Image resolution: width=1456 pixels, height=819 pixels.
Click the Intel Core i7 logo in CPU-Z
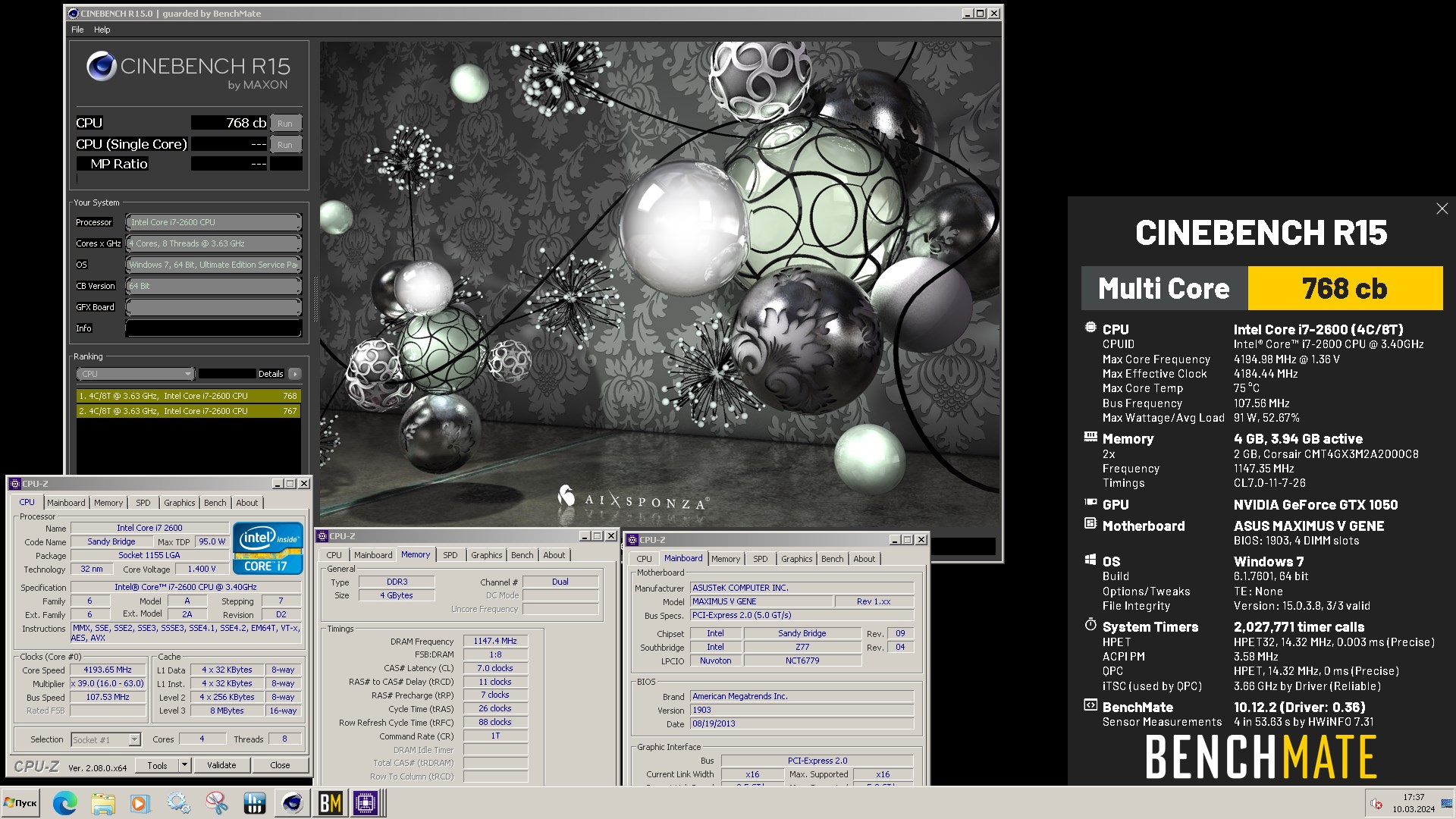pos(268,548)
